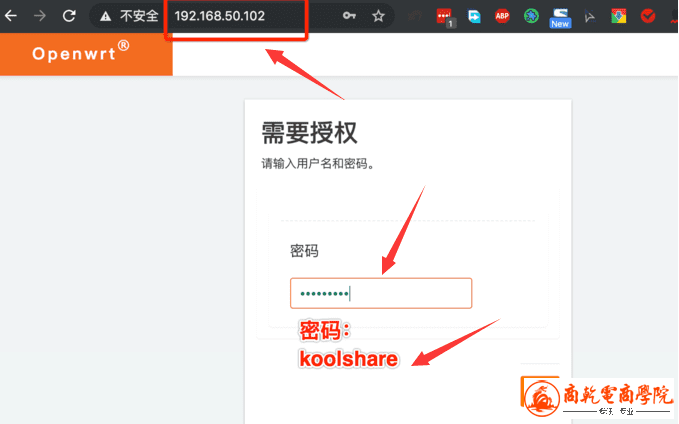679x424 pixels.
Task: Click the blue arrow extension icon
Action: 474,16
